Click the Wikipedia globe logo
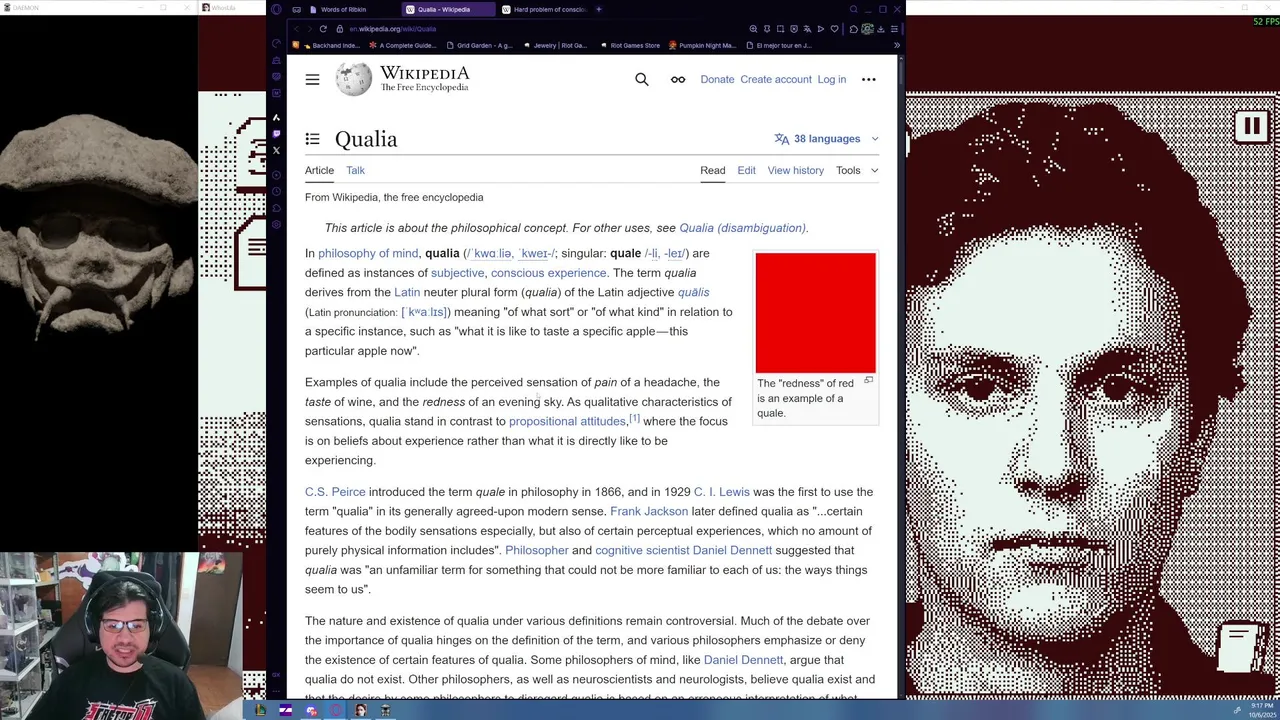The height and width of the screenshot is (720, 1280). pyautogui.click(x=353, y=79)
